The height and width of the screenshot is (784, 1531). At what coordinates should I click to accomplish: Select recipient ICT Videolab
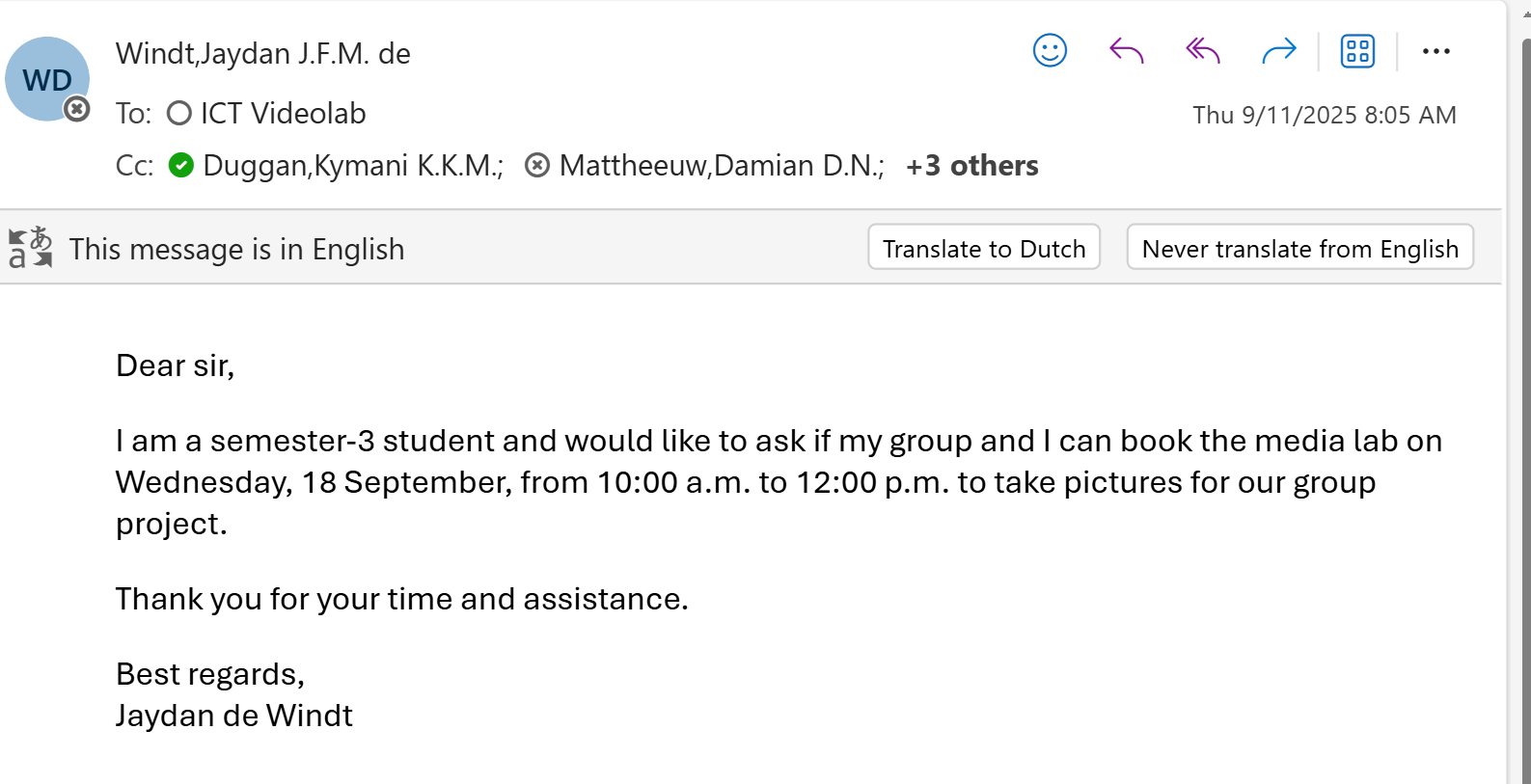click(282, 113)
